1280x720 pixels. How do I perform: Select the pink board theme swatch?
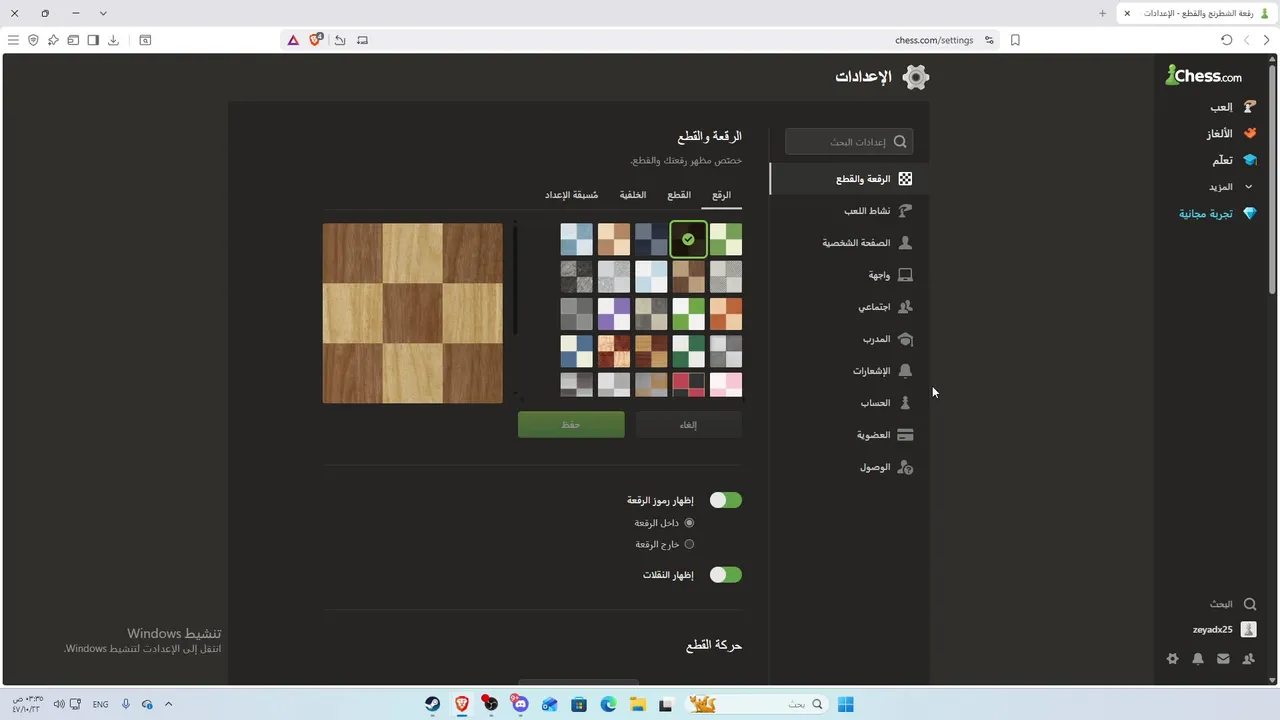726,385
